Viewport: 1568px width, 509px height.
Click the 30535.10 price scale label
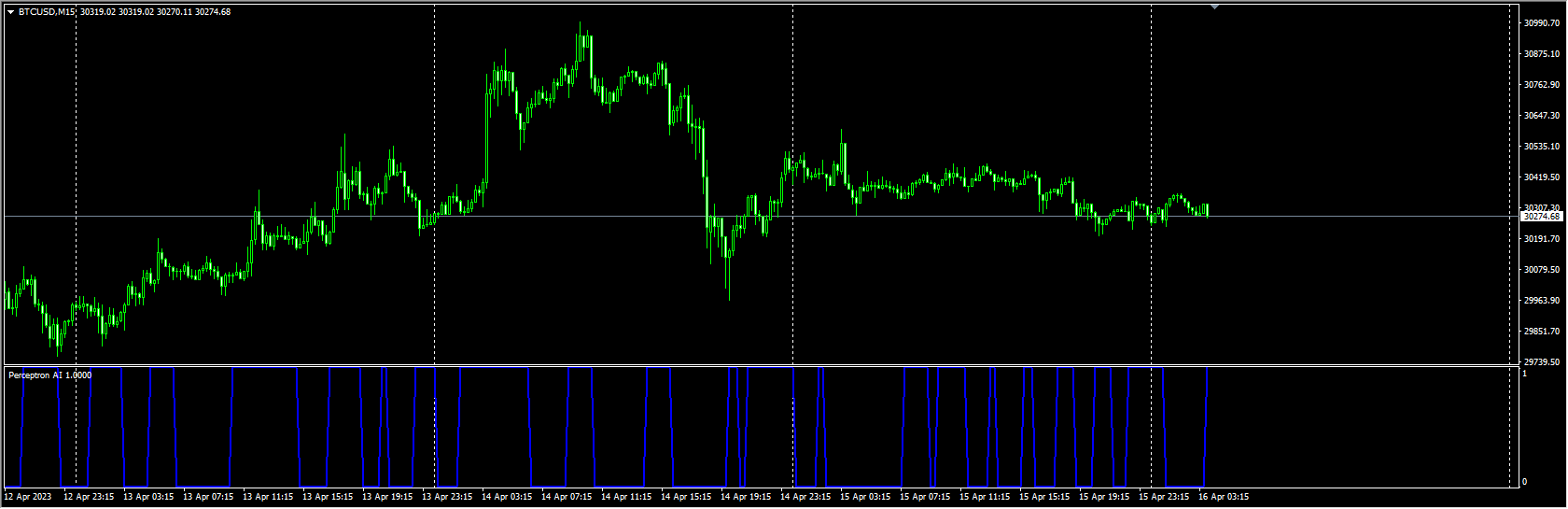click(1542, 147)
